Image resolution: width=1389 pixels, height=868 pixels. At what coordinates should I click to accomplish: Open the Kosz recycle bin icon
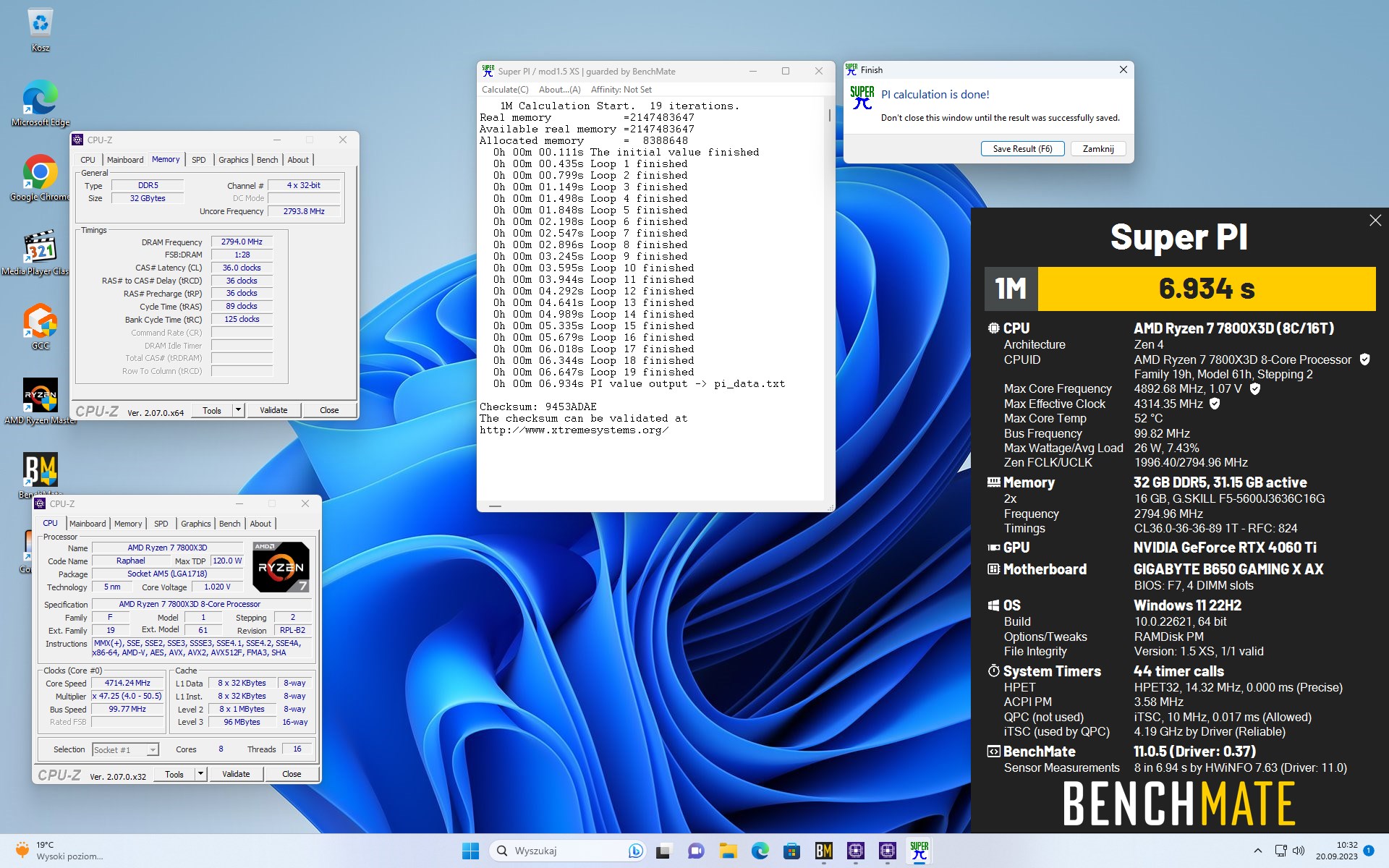[41, 29]
